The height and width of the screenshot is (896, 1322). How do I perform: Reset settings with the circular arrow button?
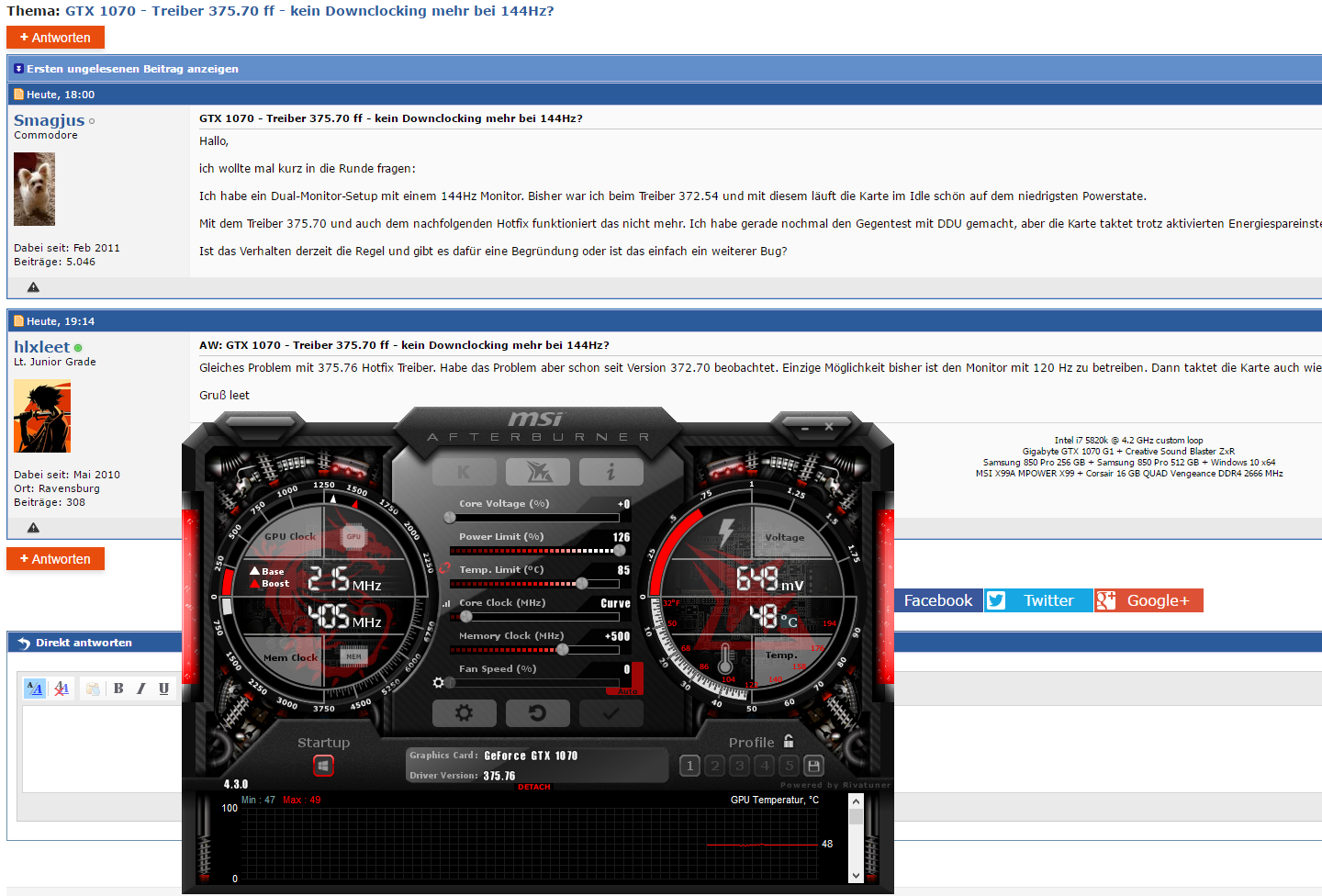point(538,713)
